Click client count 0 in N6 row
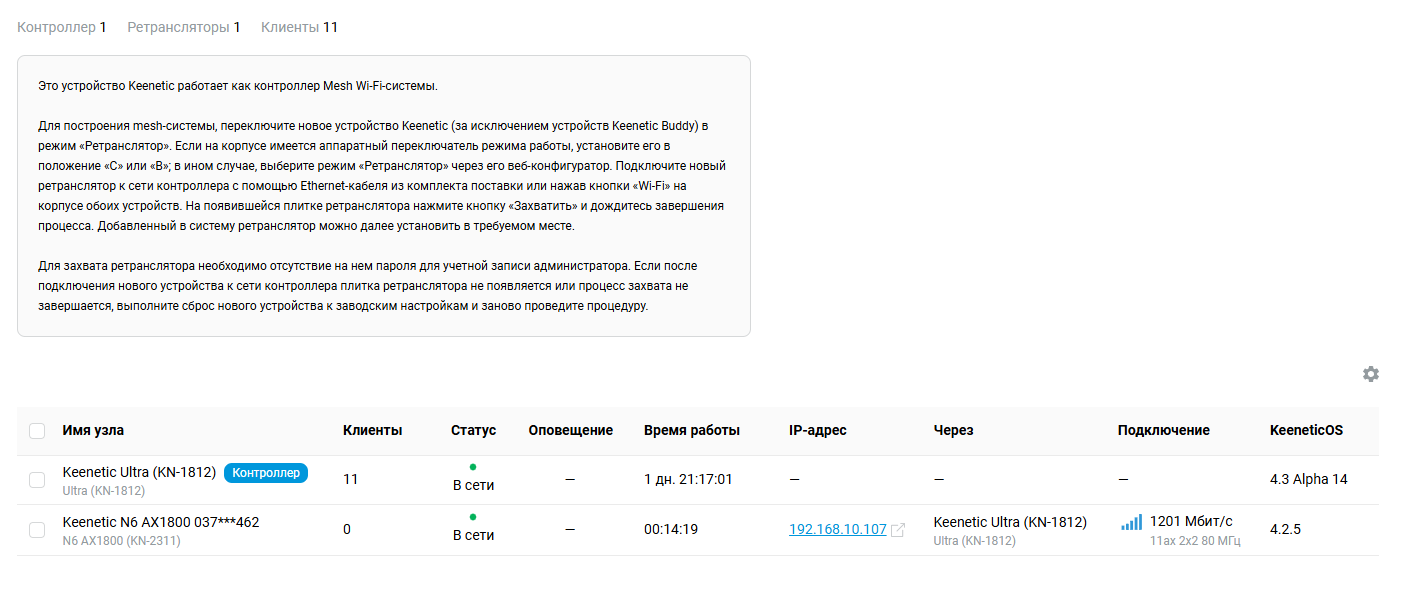This screenshot has height=592, width=1402. (347, 530)
